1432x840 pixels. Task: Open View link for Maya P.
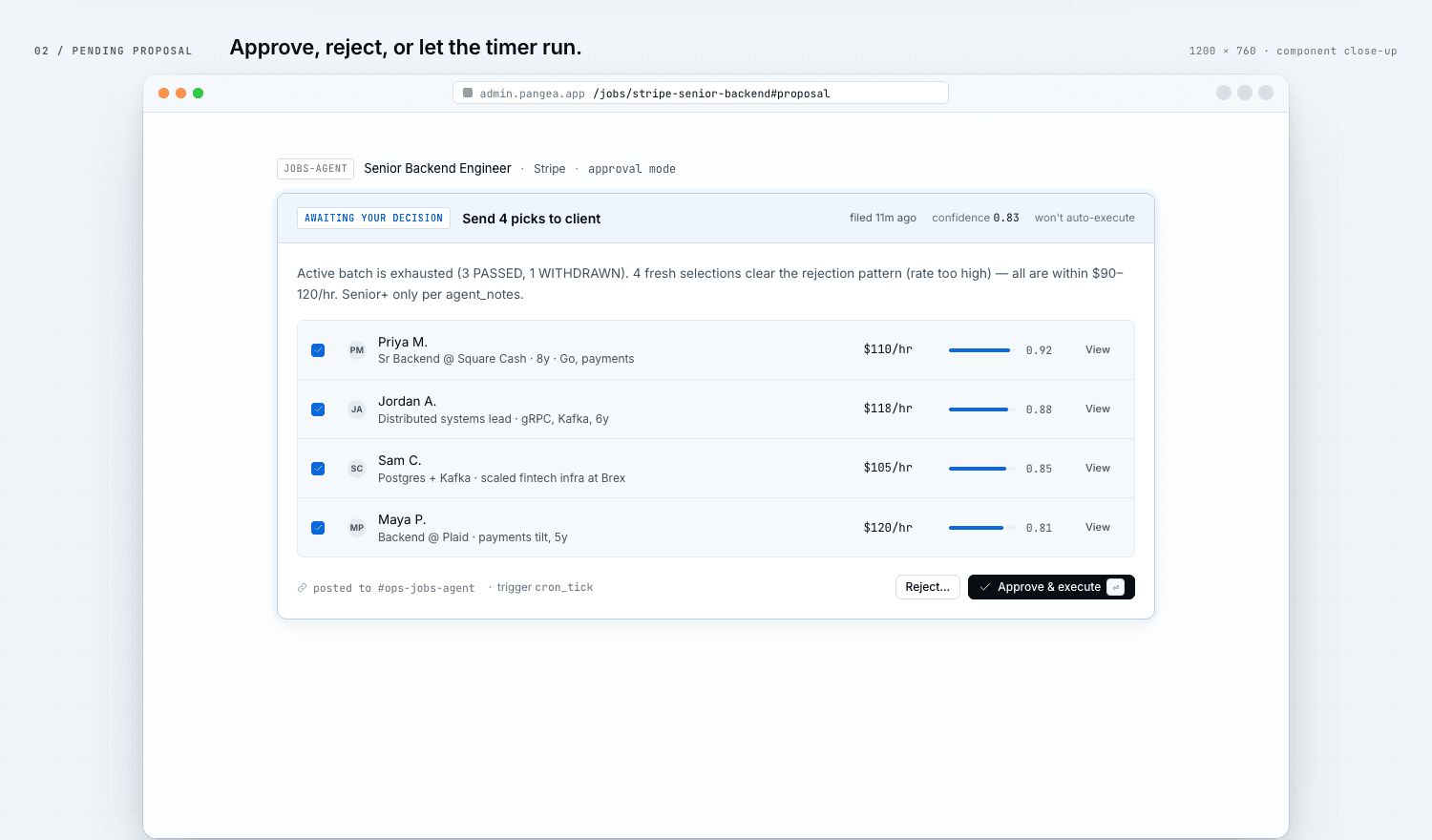[x=1098, y=527]
